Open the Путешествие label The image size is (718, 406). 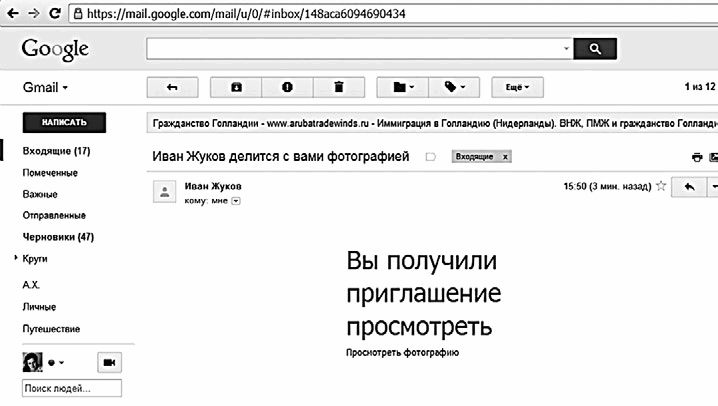[51, 329]
